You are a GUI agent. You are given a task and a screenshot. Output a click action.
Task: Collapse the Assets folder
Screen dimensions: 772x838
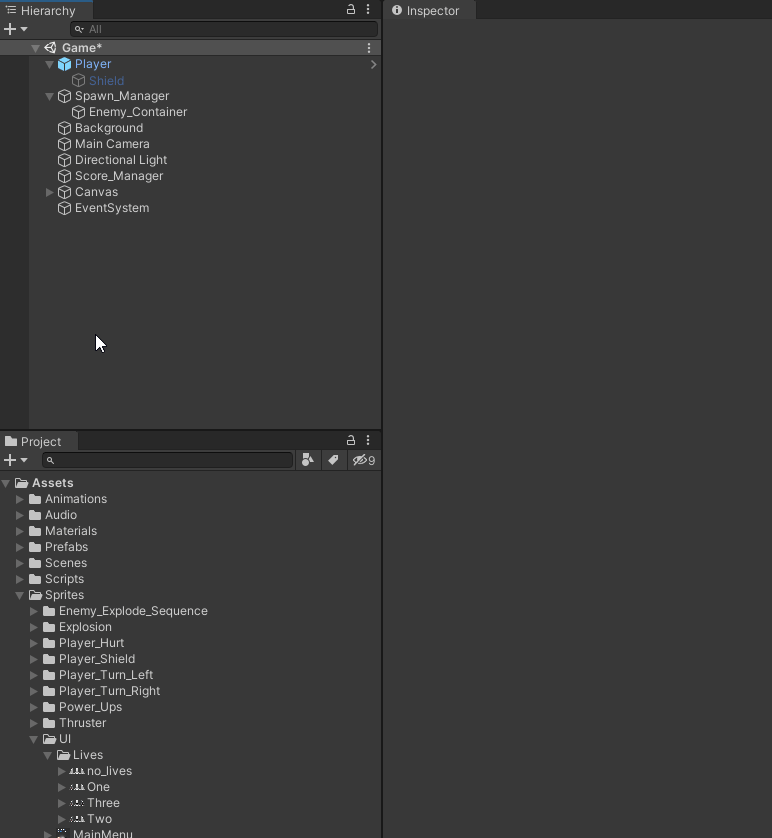point(6,483)
